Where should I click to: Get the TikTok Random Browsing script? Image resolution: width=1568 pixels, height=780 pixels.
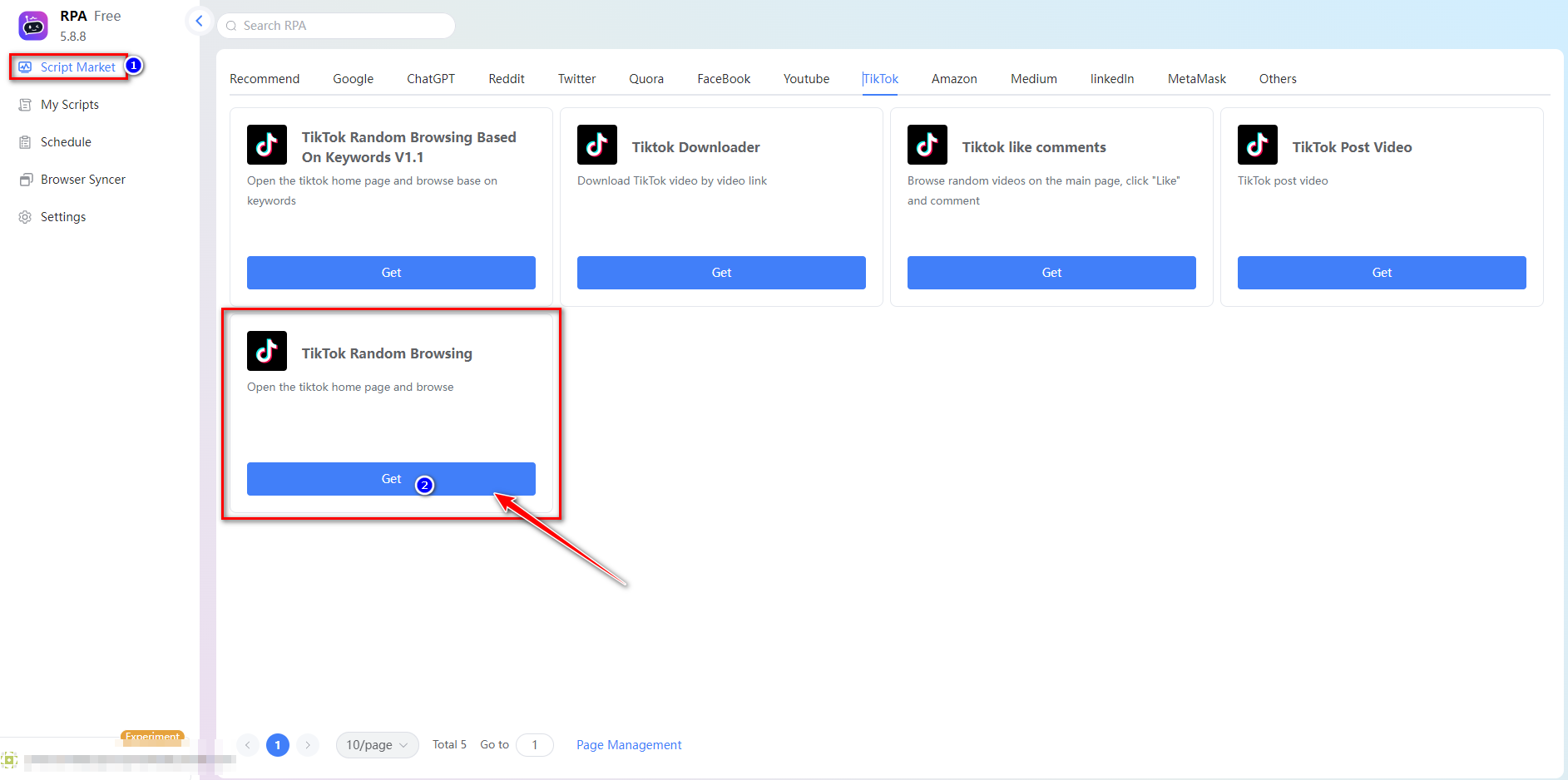391,479
